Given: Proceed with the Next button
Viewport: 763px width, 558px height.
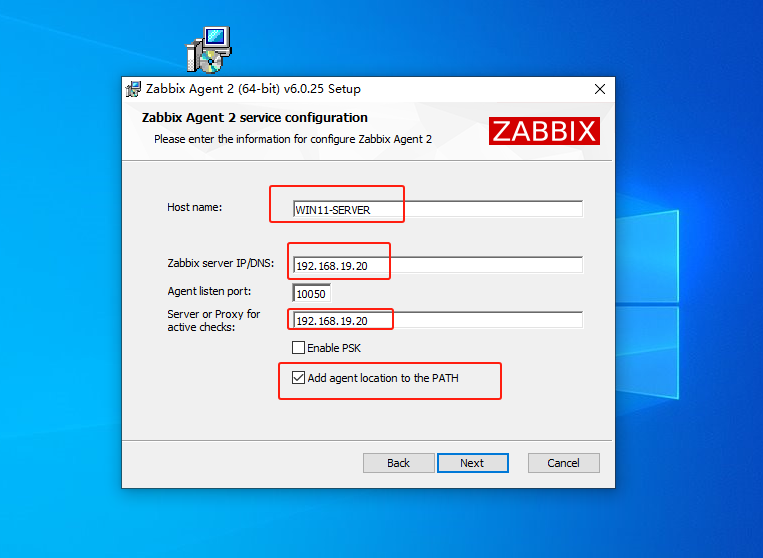Looking at the screenshot, I should (x=472, y=463).
